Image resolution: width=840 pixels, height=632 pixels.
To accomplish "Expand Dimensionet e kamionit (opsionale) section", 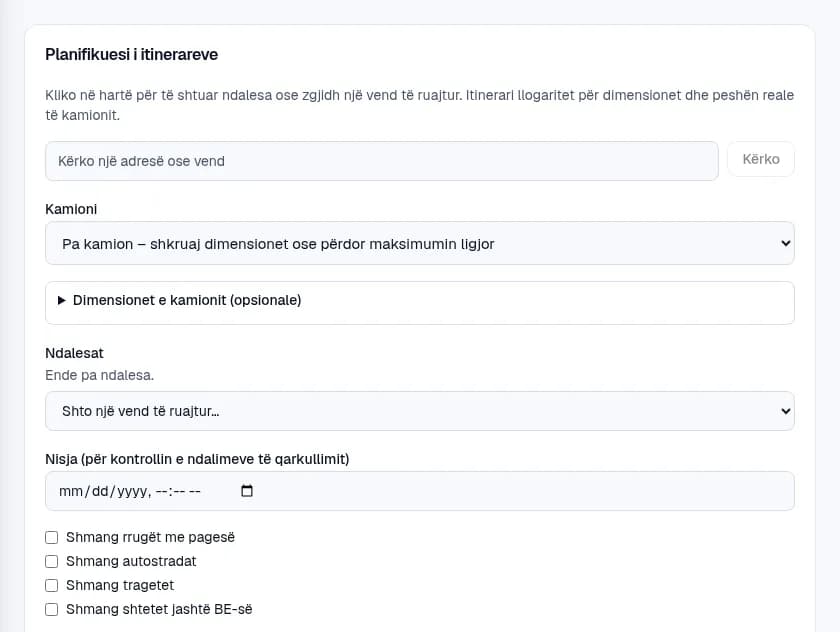I will pyautogui.click(x=419, y=300).
